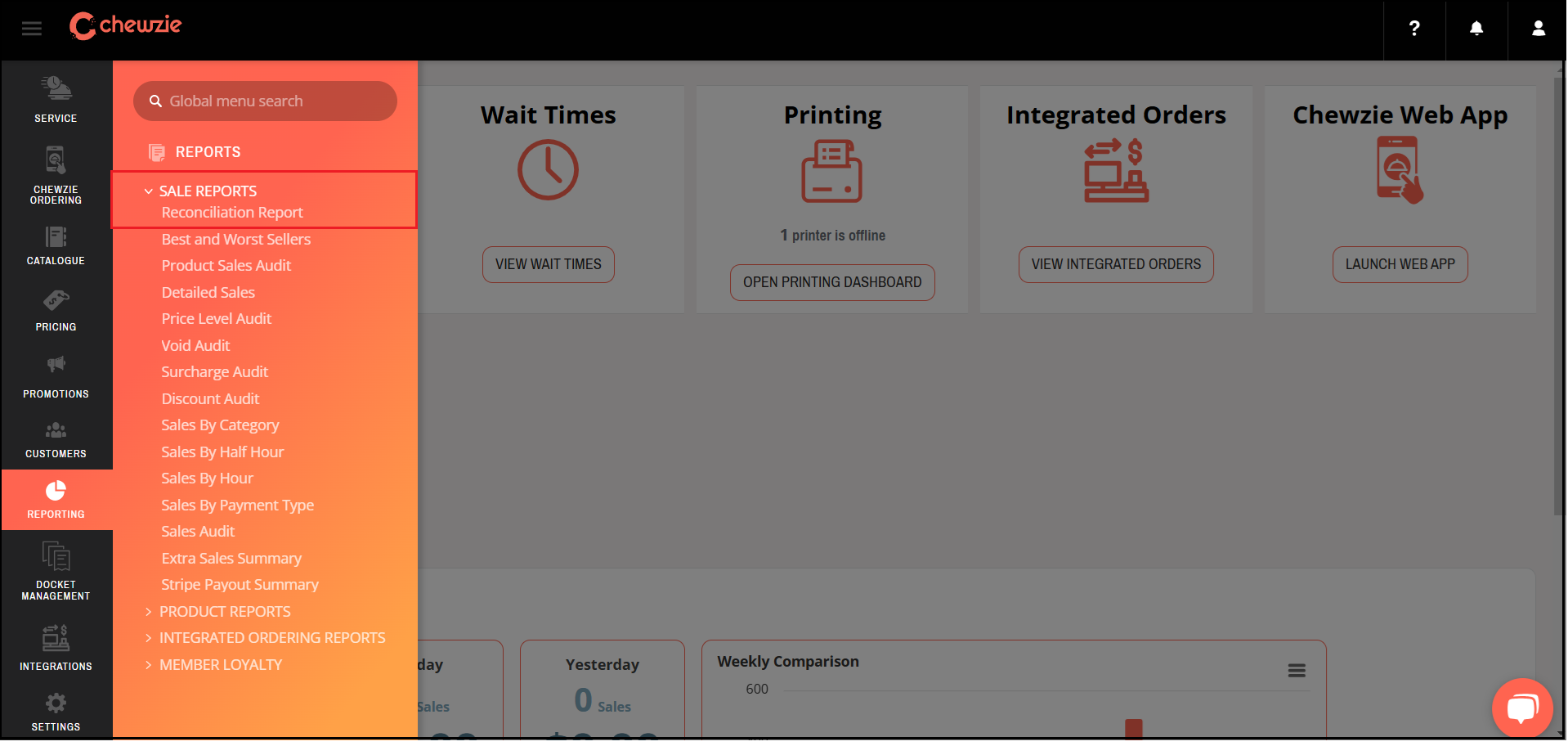Open the Price Level Audit report
Screen dimensions: 1568x746
click(217, 319)
